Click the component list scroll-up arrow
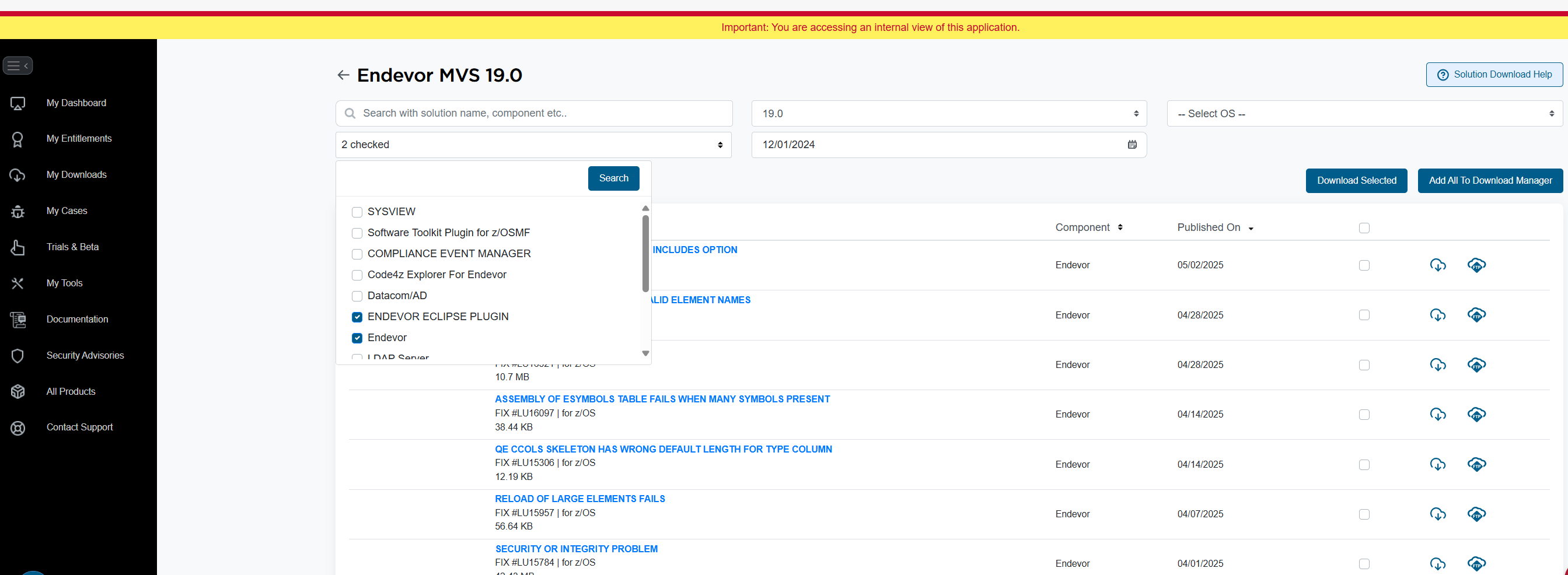Viewport: 1568px width, 575px height. coord(645,209)
